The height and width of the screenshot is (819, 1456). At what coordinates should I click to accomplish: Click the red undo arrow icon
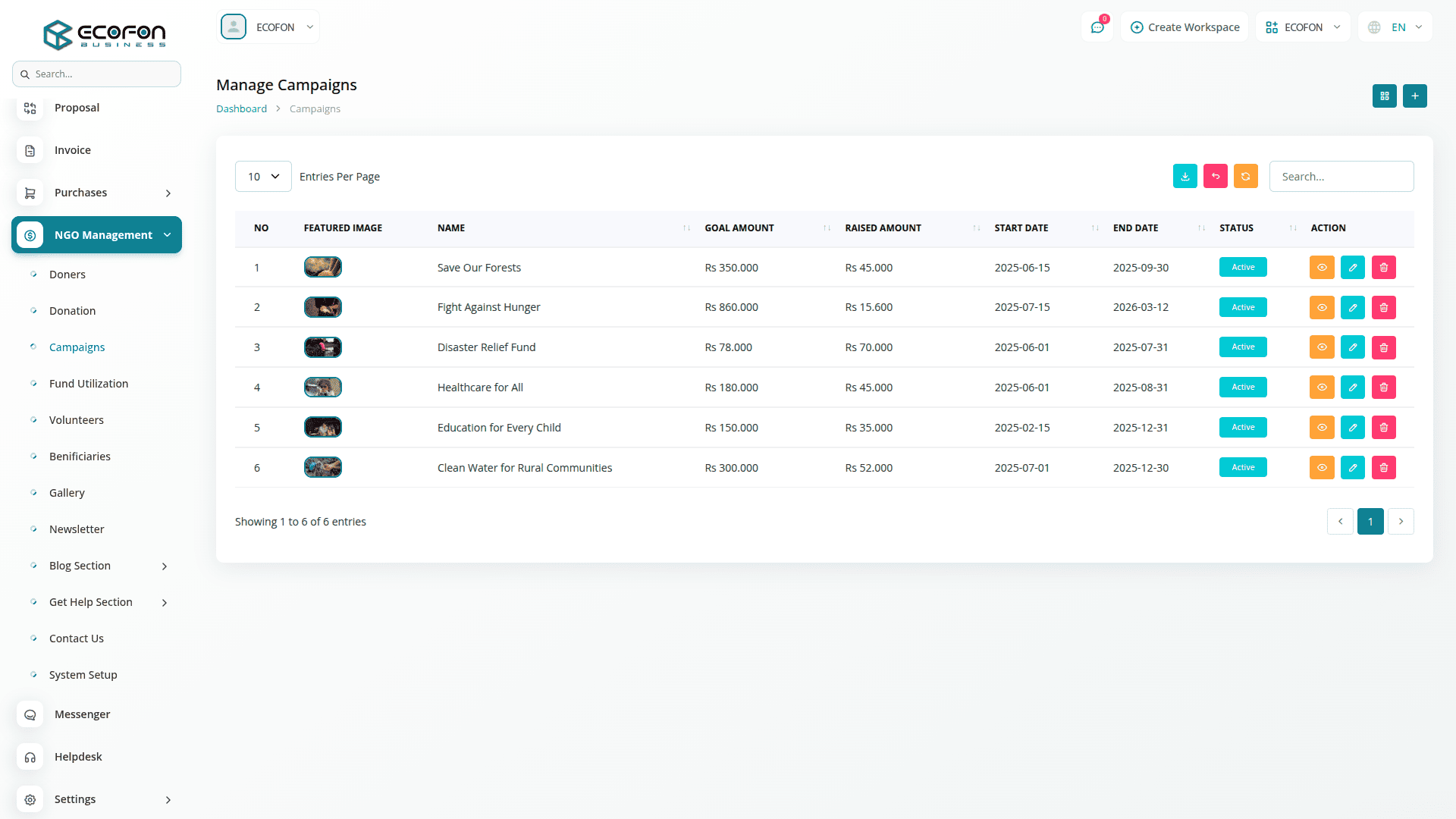coord(1215,176)
